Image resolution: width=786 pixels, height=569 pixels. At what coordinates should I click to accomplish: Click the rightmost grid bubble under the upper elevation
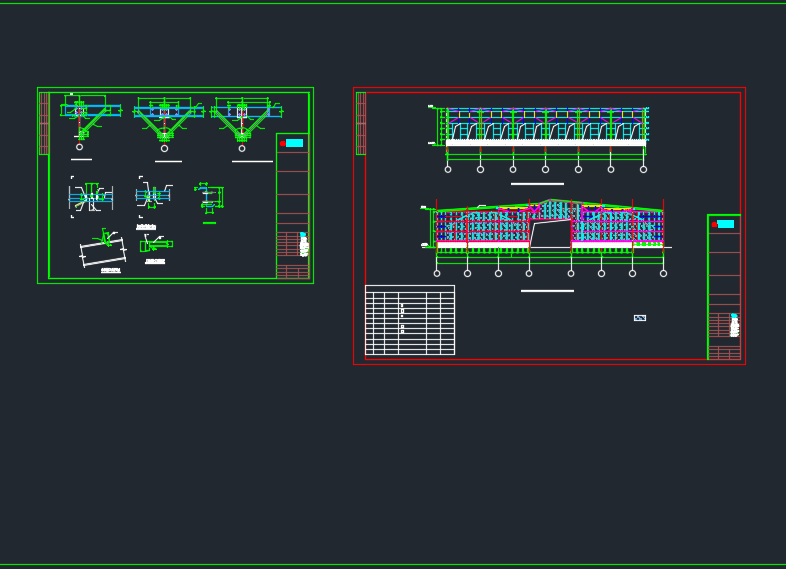tap(644, 169)
